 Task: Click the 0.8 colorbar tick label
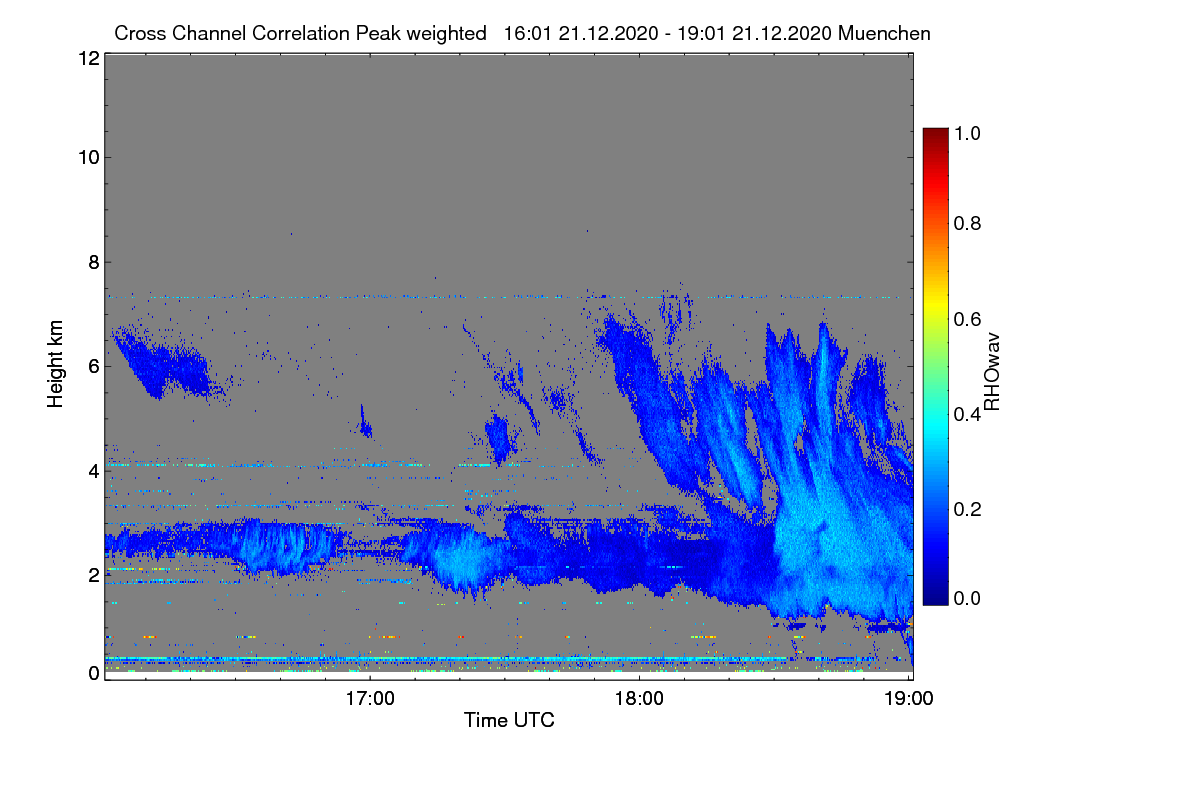tap(970, 224)
